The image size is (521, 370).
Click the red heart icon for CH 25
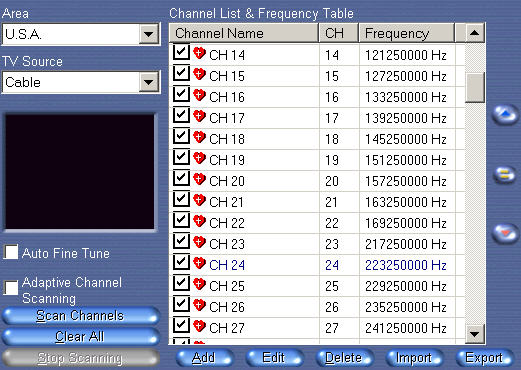click(199, 284)
